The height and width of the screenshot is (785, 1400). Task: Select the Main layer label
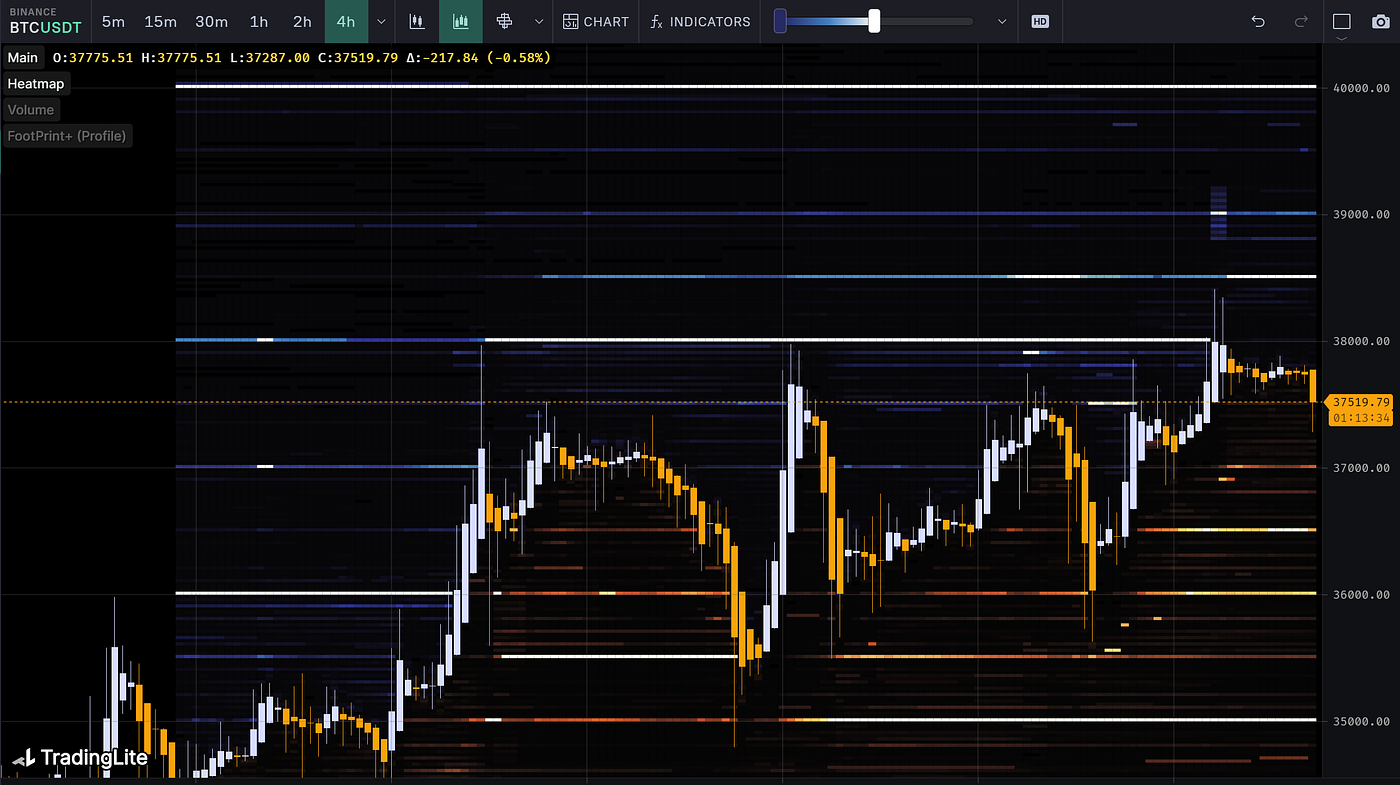23,58
